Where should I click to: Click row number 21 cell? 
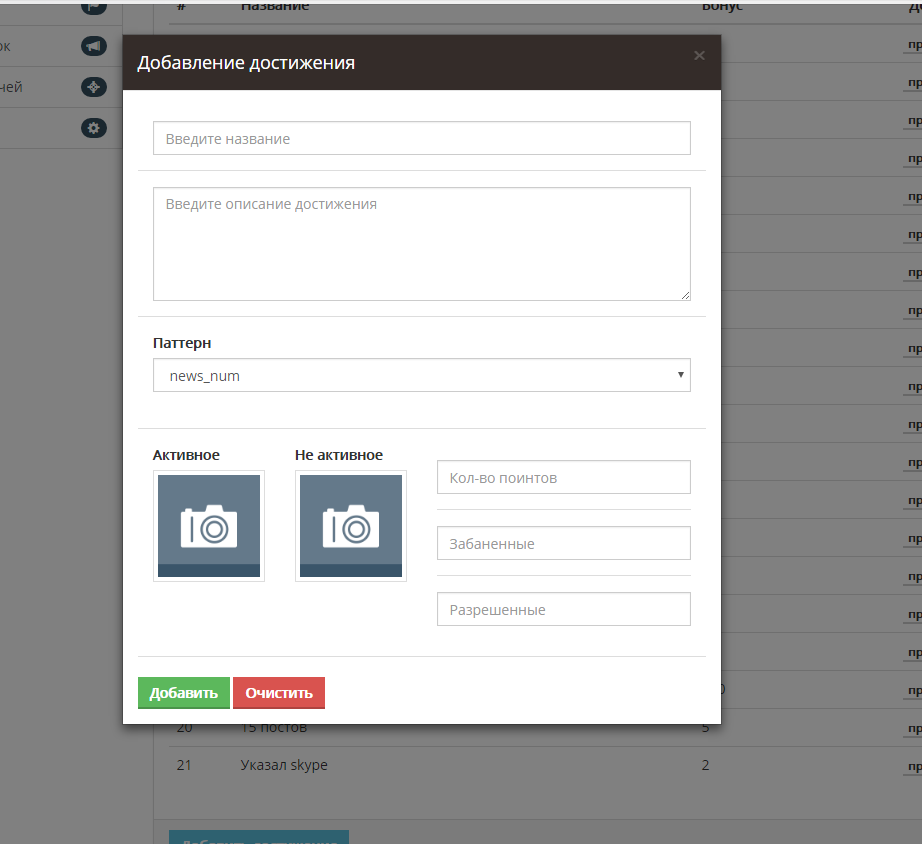point(184,765)
